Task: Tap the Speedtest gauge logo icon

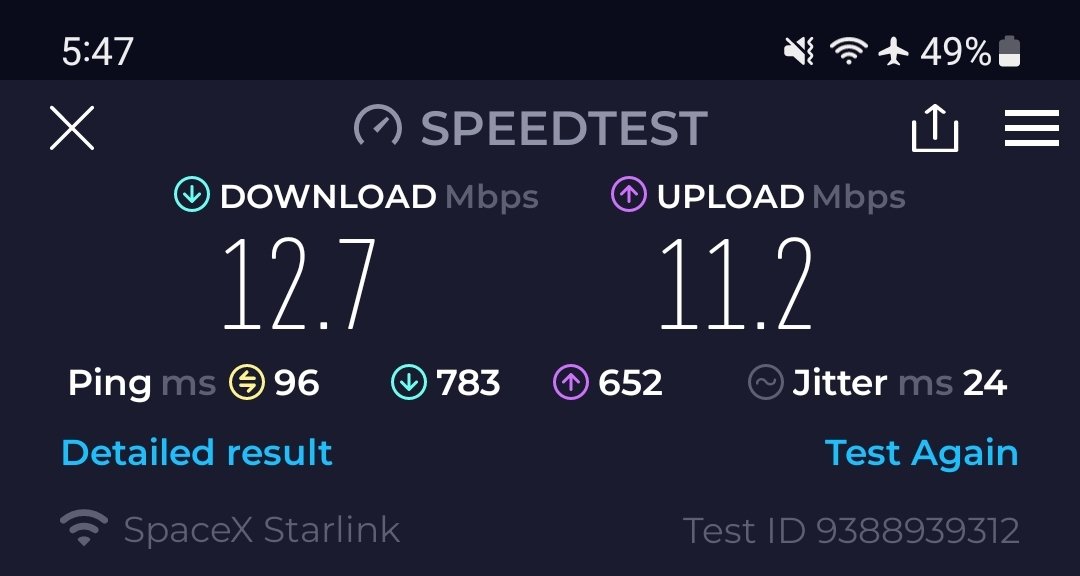Action: 377,127
